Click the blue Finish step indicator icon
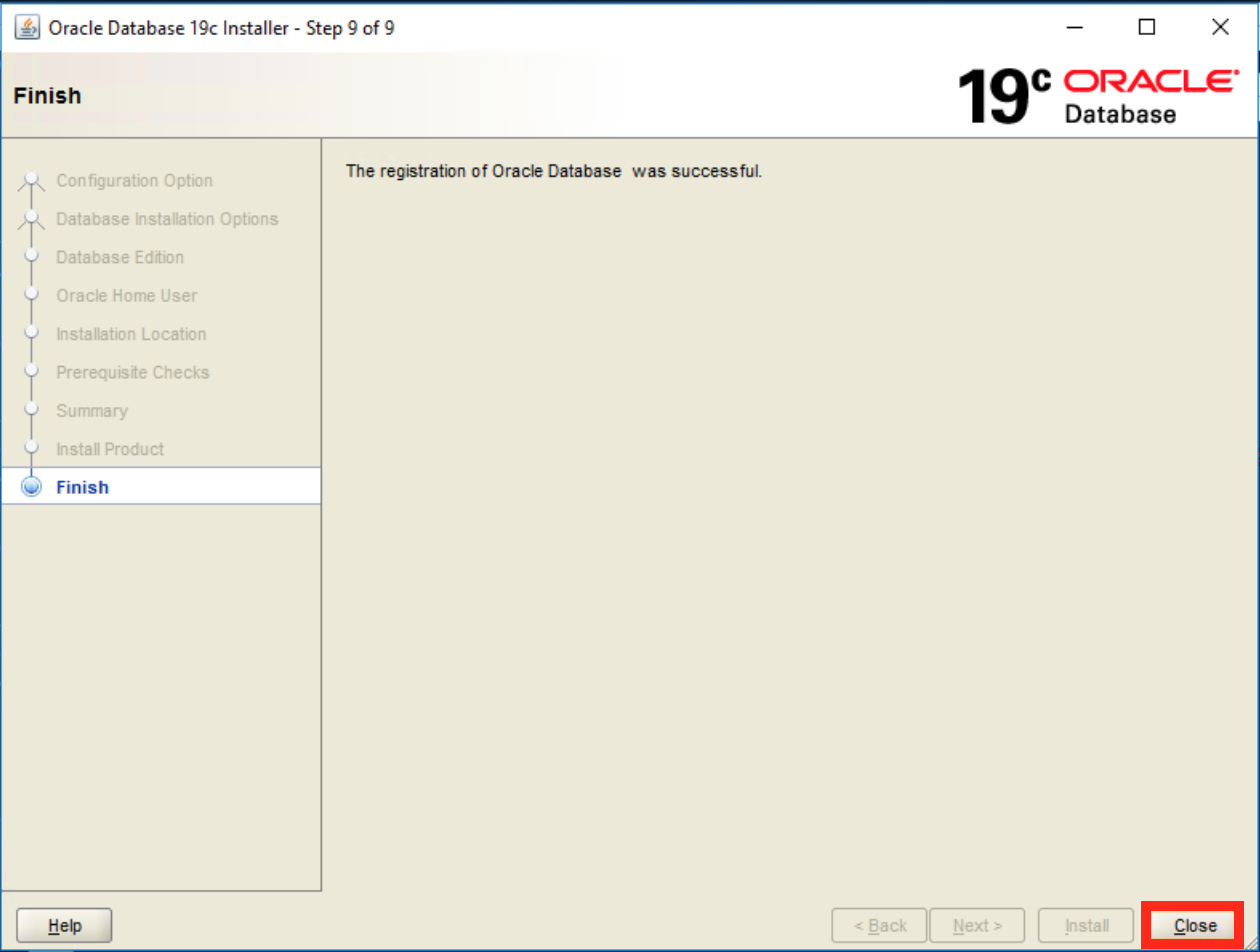This screenshot has width=1260, height=952. tap(32, 487)
